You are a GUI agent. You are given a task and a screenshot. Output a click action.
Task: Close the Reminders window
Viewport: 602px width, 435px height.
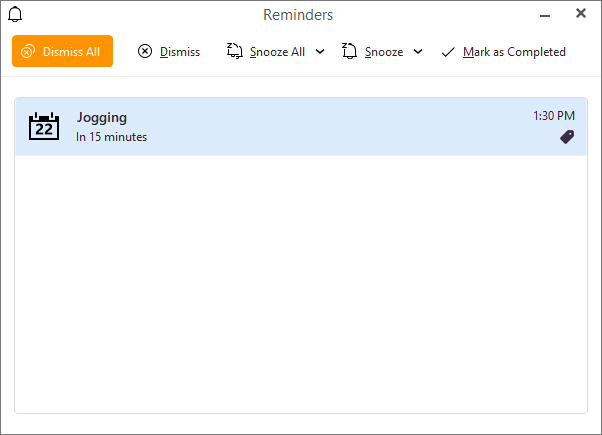[581, 13]
